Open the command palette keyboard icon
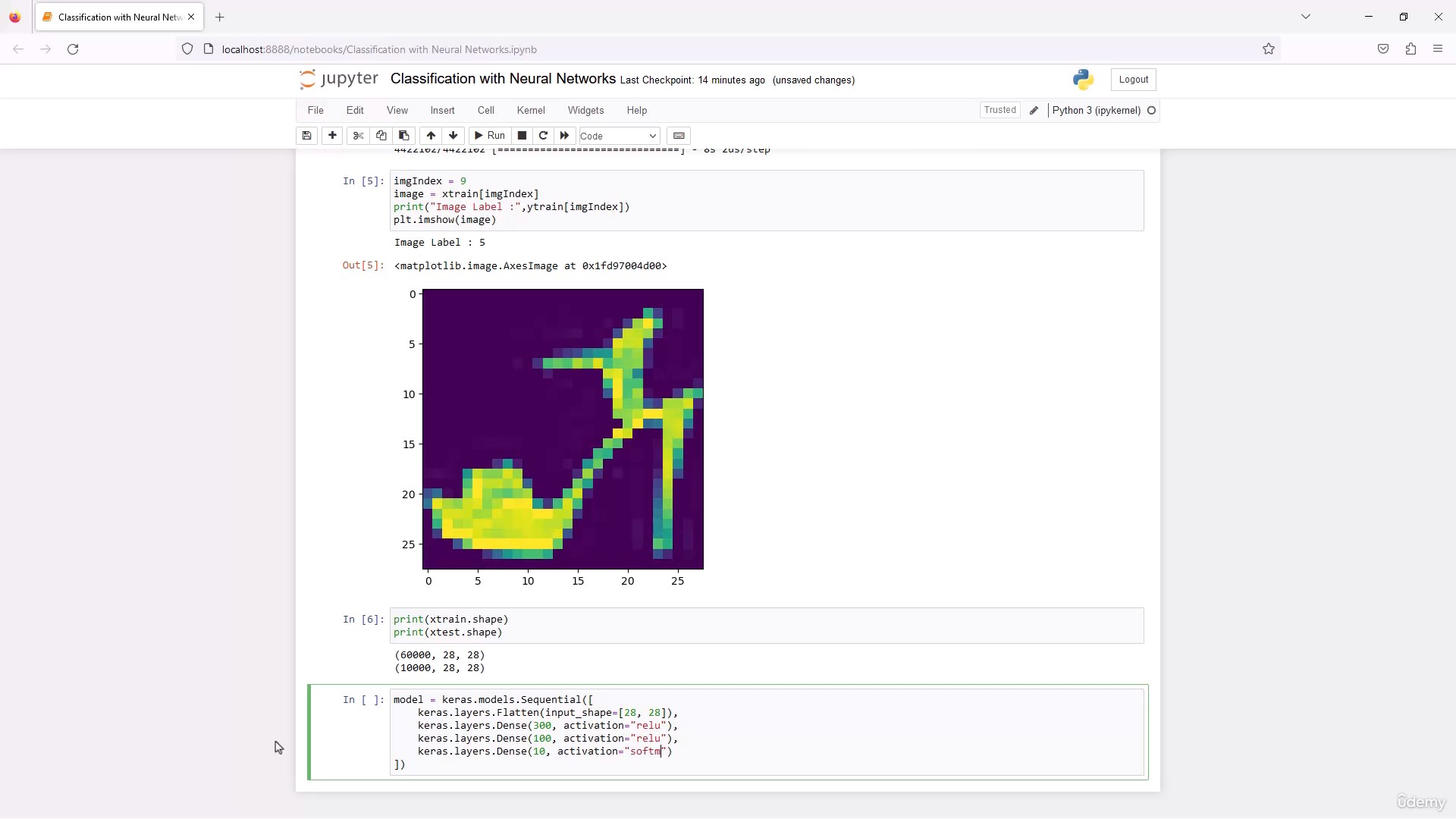 coord(679,136)
